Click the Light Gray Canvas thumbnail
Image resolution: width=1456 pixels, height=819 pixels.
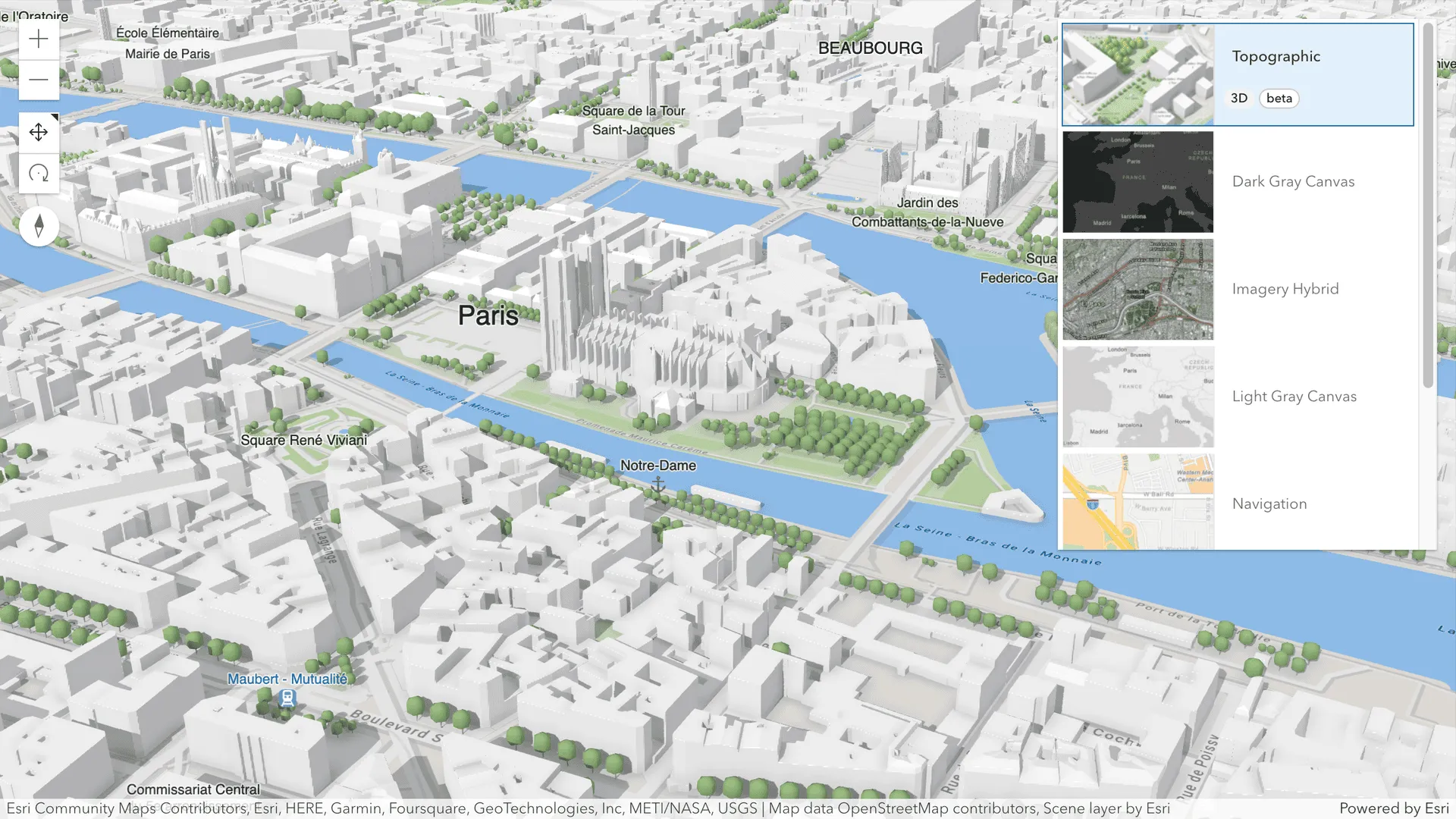click(1137, 397)
